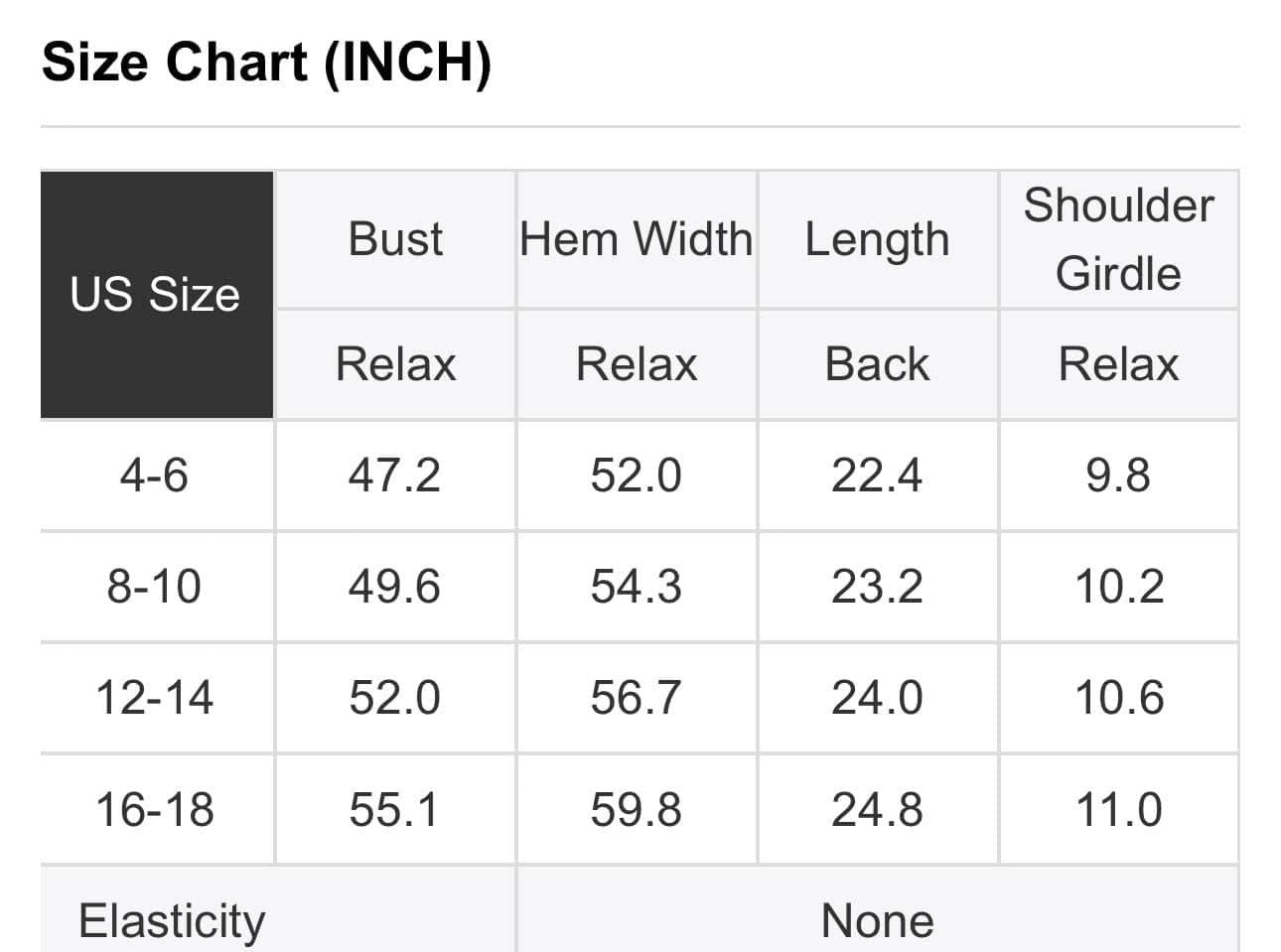Click back length value 24.0

click(x=877, y=697)
